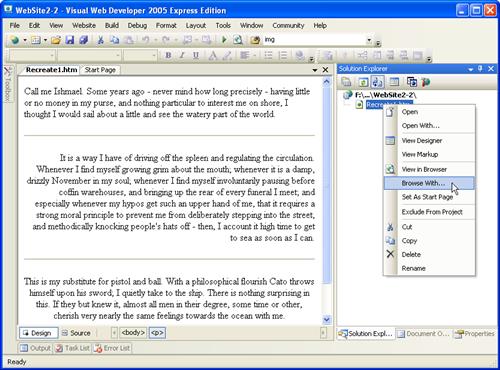Open the Website menu

(x=84, y=25)
